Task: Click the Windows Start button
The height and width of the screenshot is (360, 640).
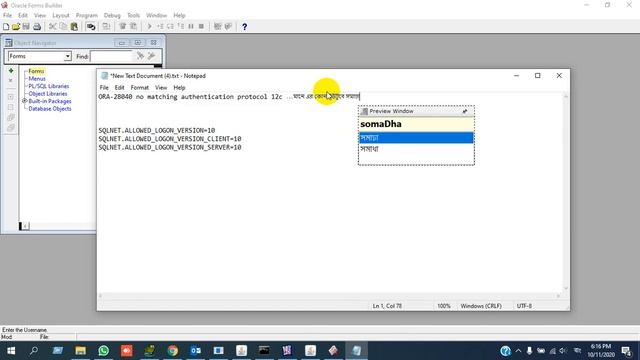Action: pos(11,351)
